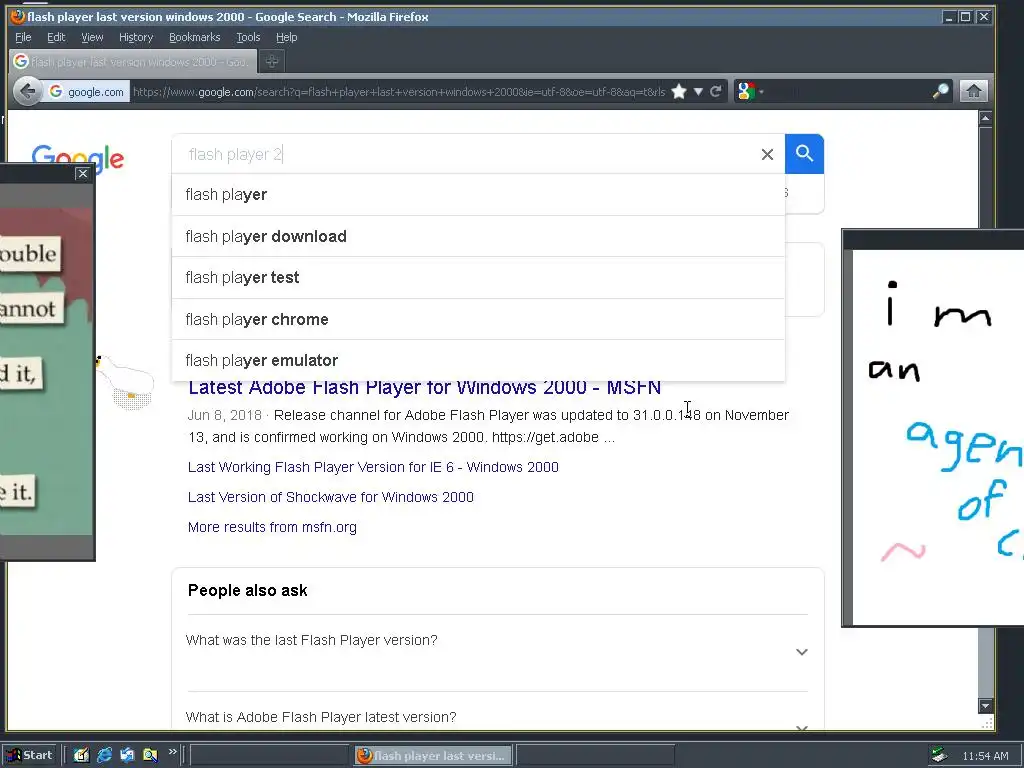Viewport: 1024px width, 768px height.
Task: Click the first quick launch icon beside Start
Action: coord(81,755)
